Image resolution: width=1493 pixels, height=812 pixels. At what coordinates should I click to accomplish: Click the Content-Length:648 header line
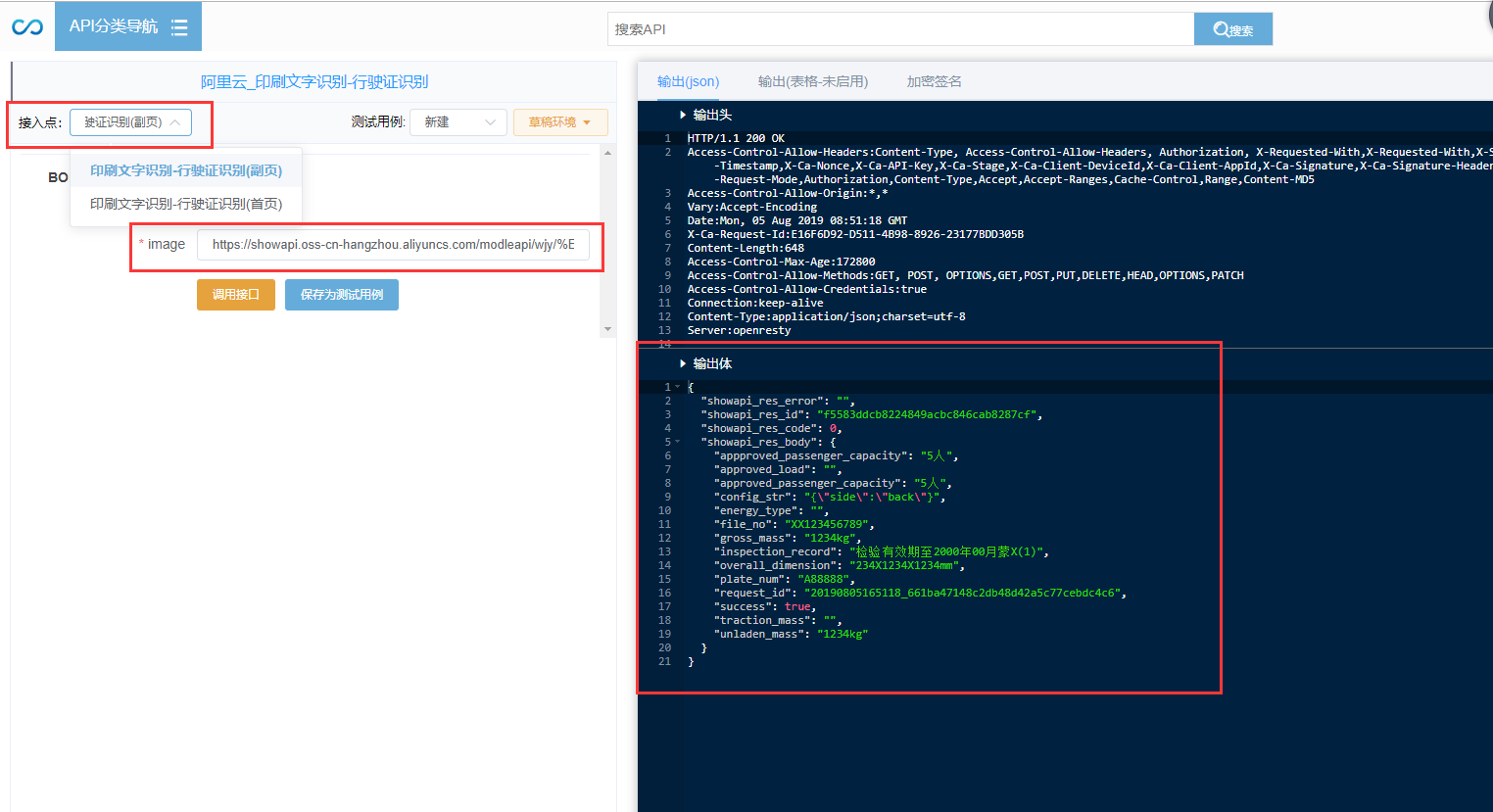point(746,248)
